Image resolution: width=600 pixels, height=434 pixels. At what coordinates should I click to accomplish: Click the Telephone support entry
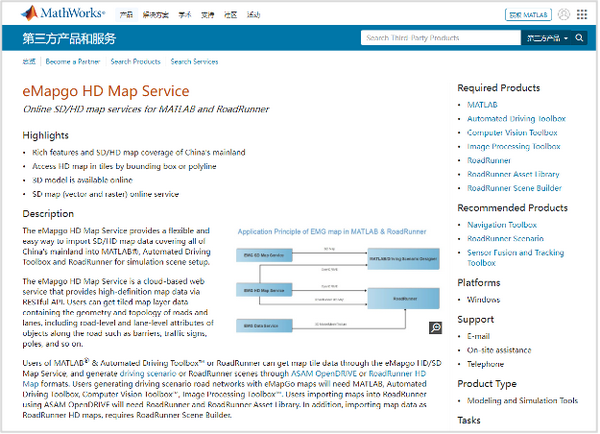coord(486,364)
